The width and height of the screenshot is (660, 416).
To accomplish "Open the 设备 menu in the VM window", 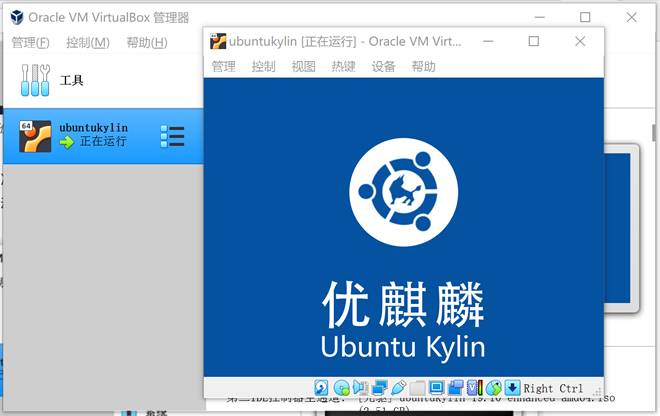I will pos(383,67).
